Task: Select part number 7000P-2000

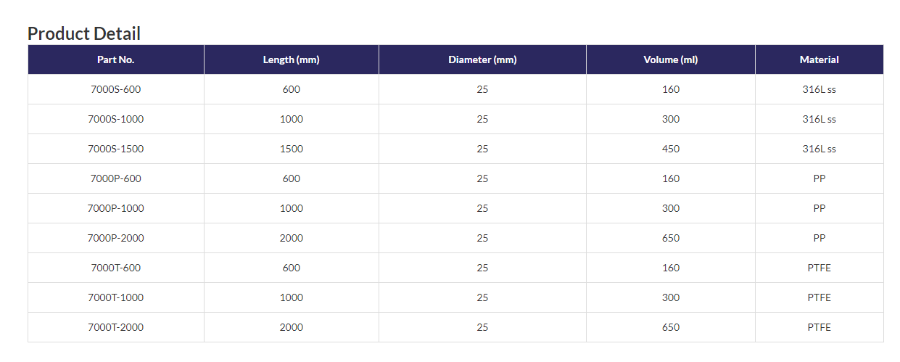Action: [116, 238]
